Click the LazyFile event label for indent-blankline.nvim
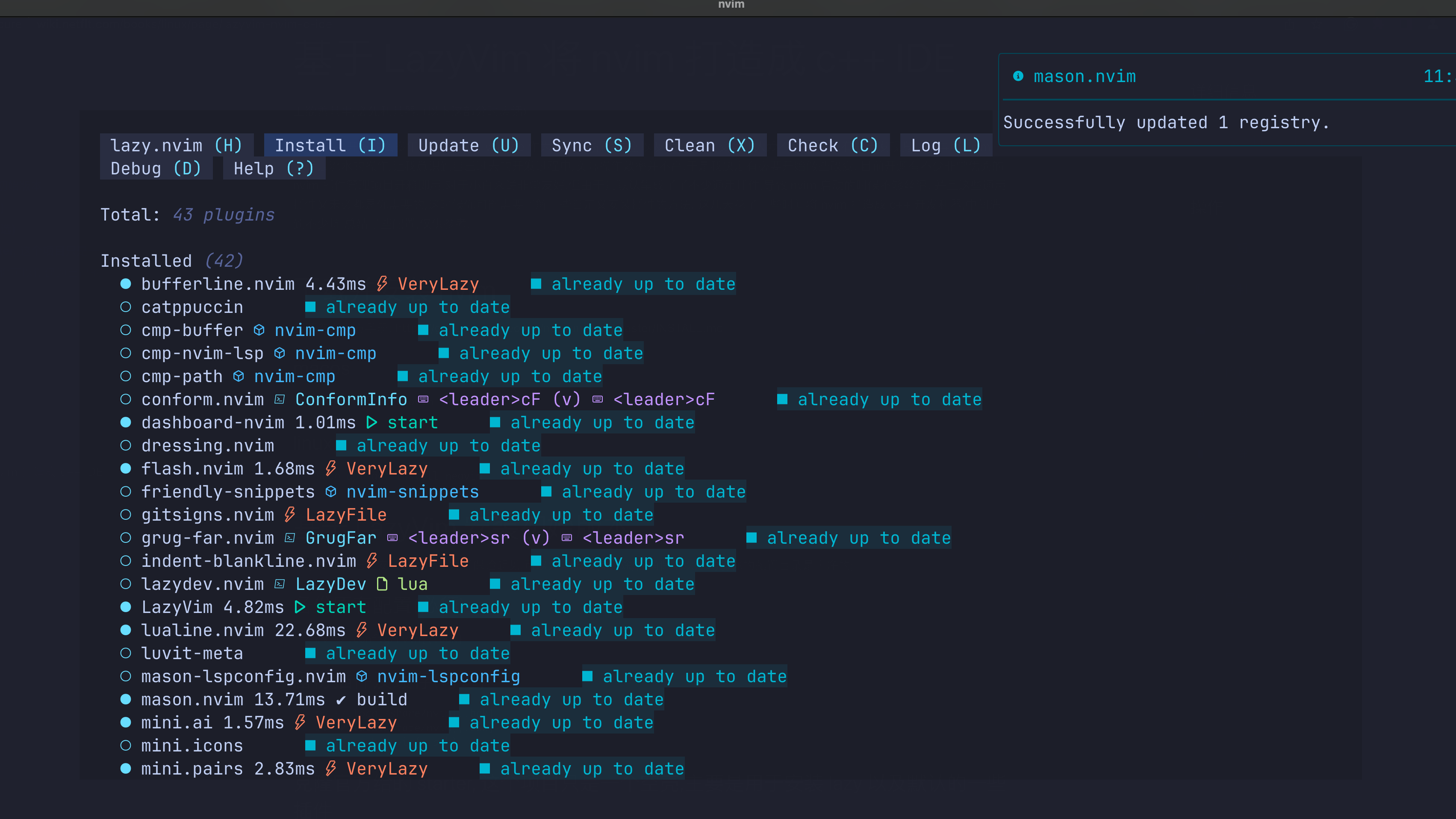The image size is (1456, 819). (428, 561)
